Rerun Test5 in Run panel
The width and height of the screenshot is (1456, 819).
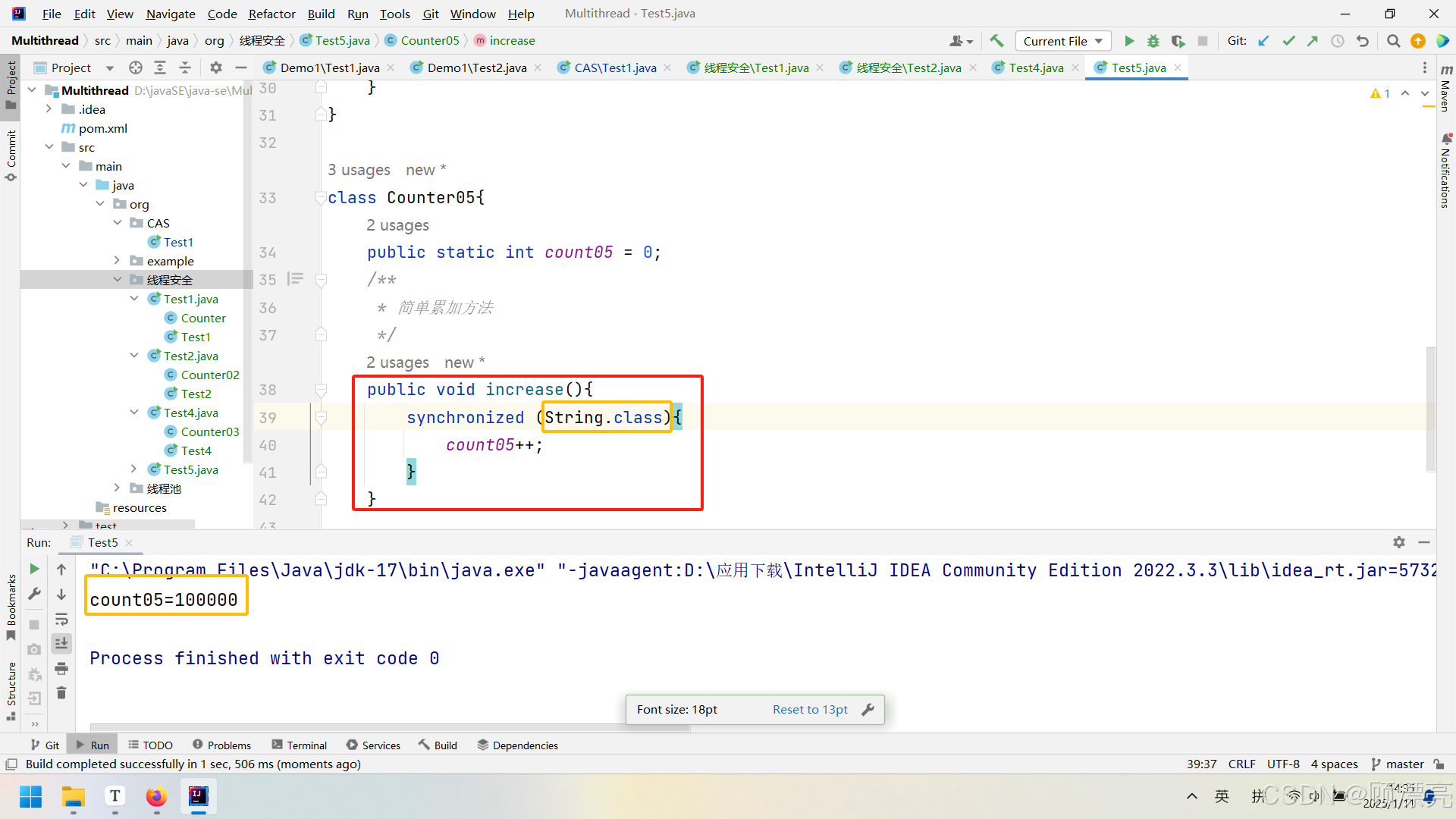(34, 569)
